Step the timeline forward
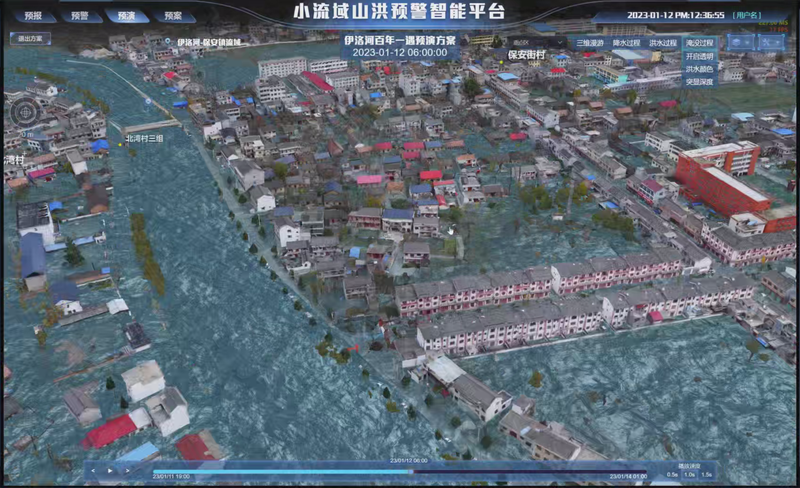The width and height of the screenshot is (800, 488). [127, 470]
